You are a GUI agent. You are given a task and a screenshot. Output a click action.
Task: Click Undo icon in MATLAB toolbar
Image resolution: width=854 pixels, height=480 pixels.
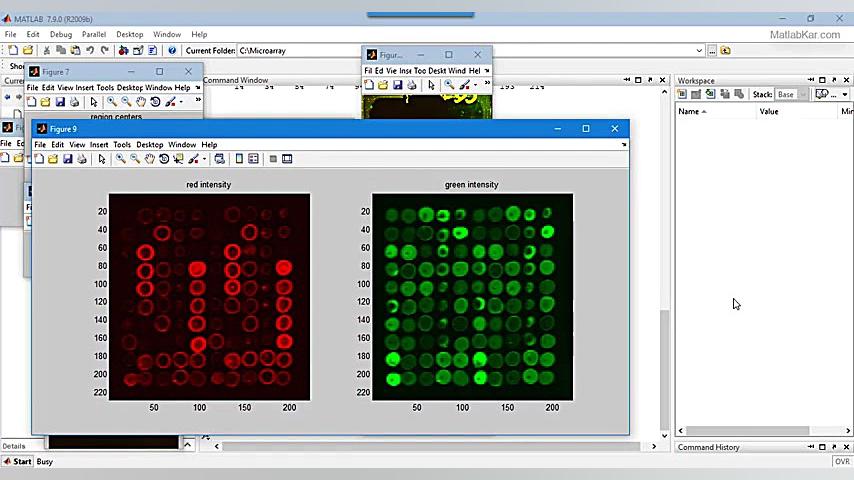(90, 50)
